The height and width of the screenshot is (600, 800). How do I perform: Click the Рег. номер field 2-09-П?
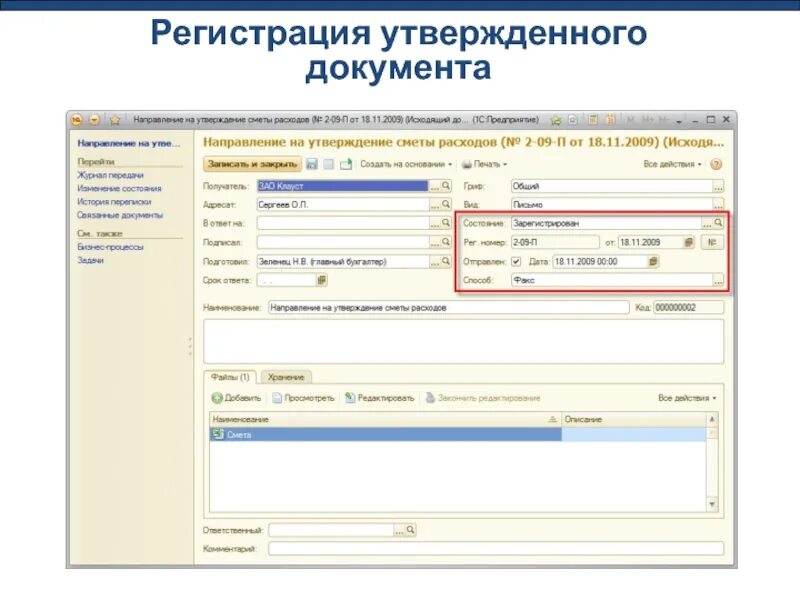[555, 242]
